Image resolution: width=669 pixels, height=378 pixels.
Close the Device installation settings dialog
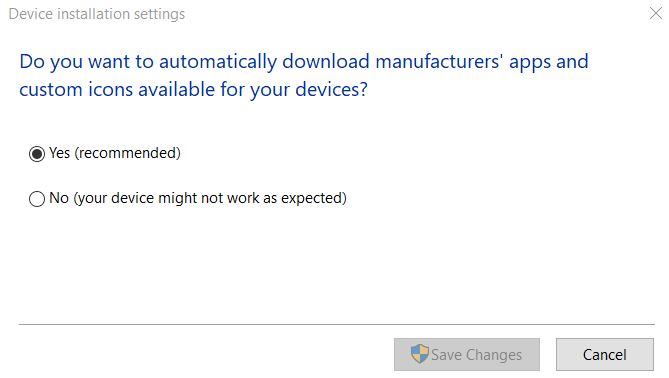pyautogui.click(x=656, y=13)
